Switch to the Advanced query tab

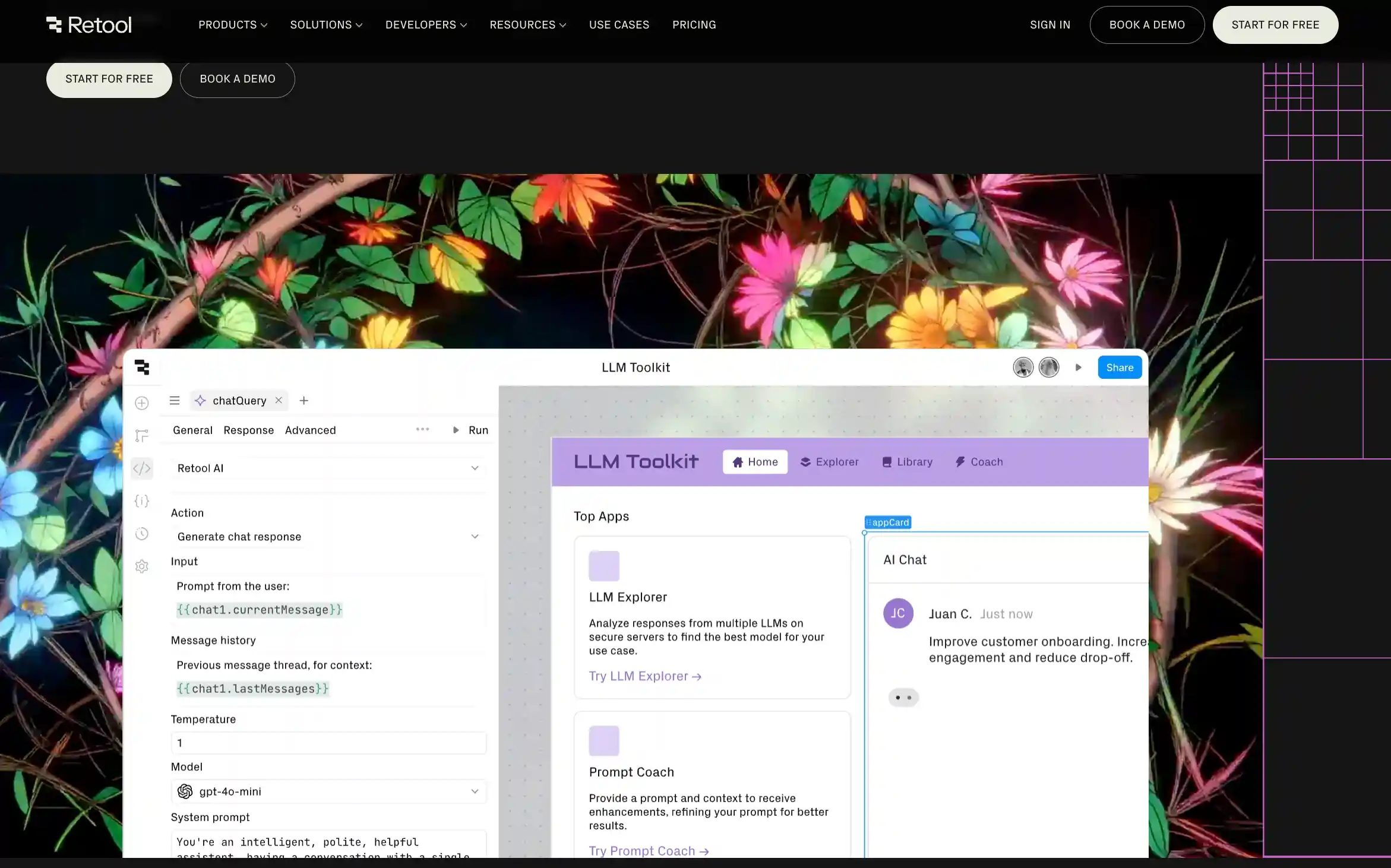(311, 430)
